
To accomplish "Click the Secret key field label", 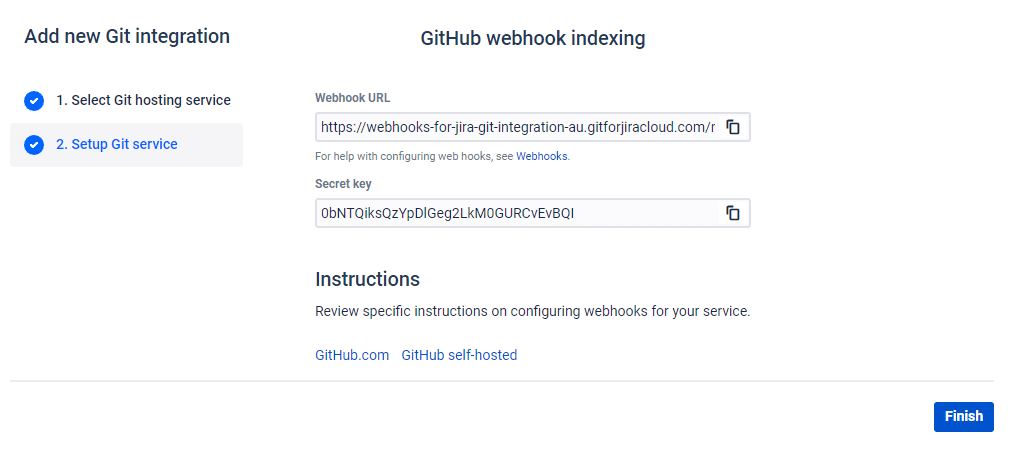I will [343, 184].
